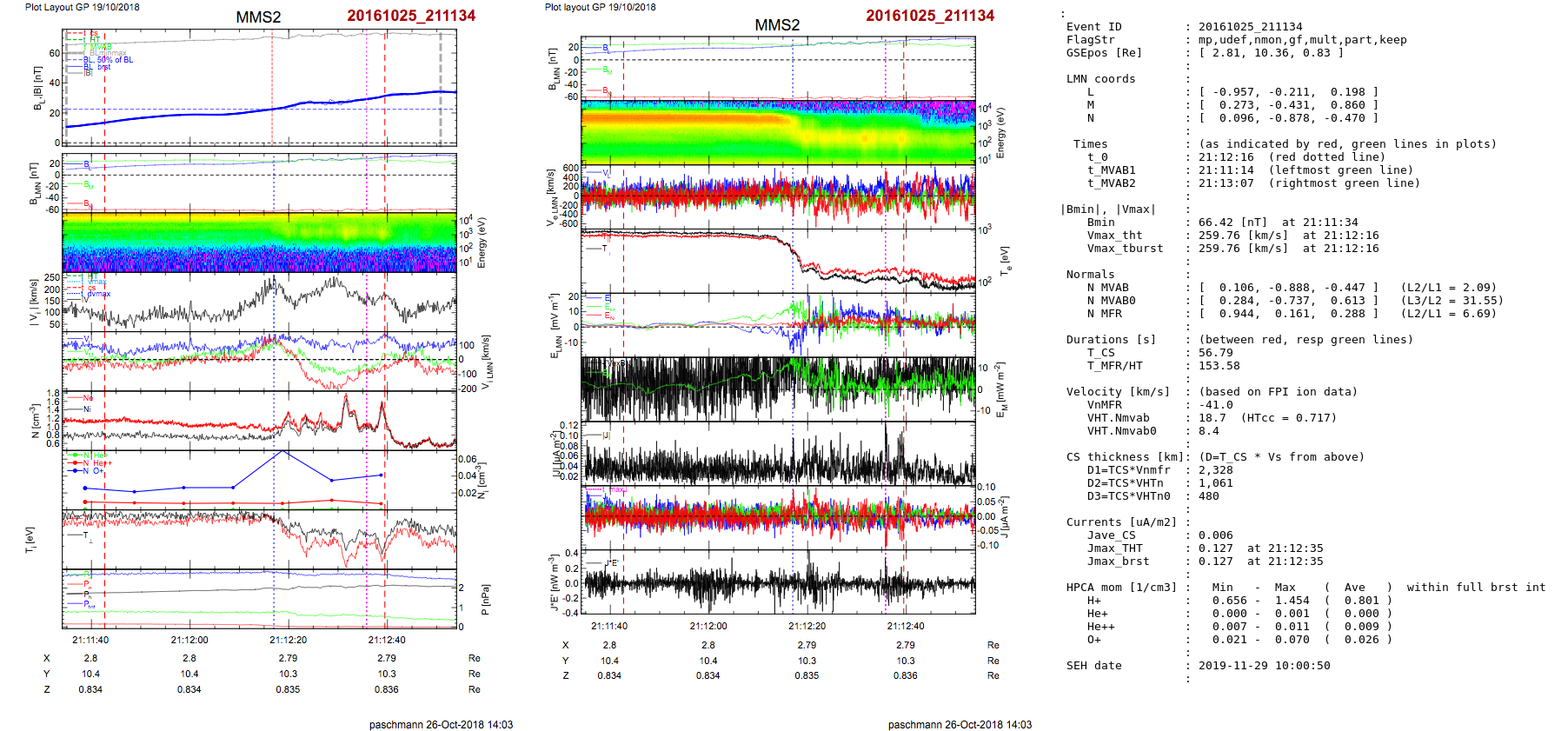Select L vector [ -0.957, -0.211, 0.198 ]
The height and width of the screenshot is (731, 1568).
[1288, 92]
